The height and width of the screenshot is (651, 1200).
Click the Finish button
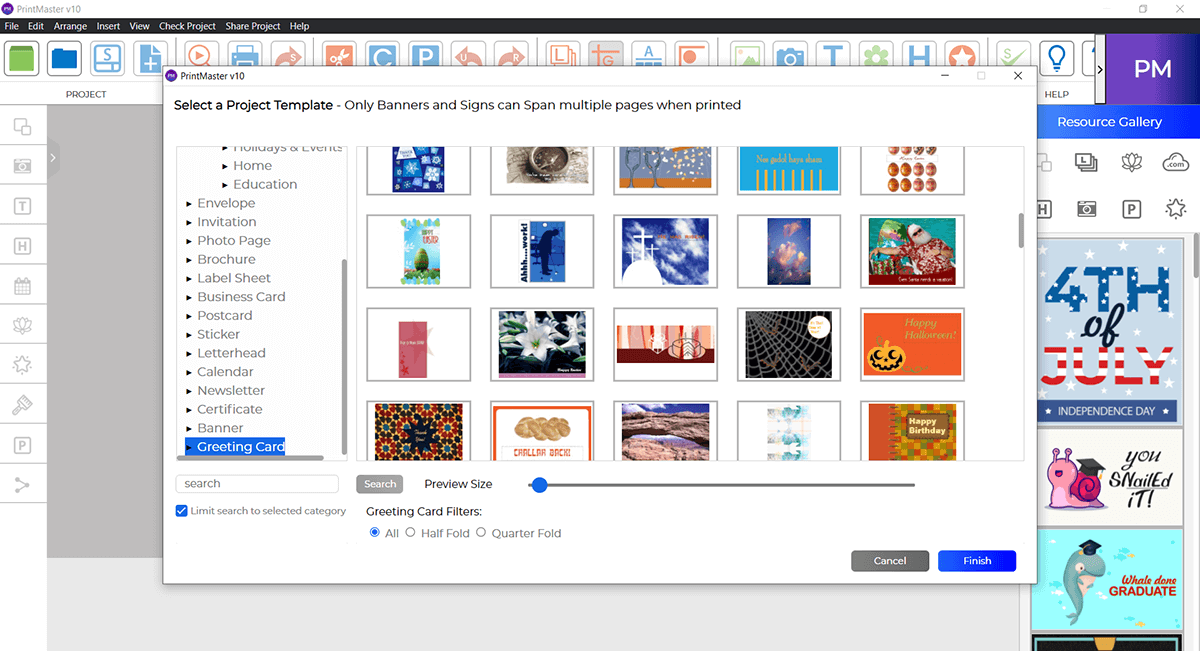tap(976, 560)
